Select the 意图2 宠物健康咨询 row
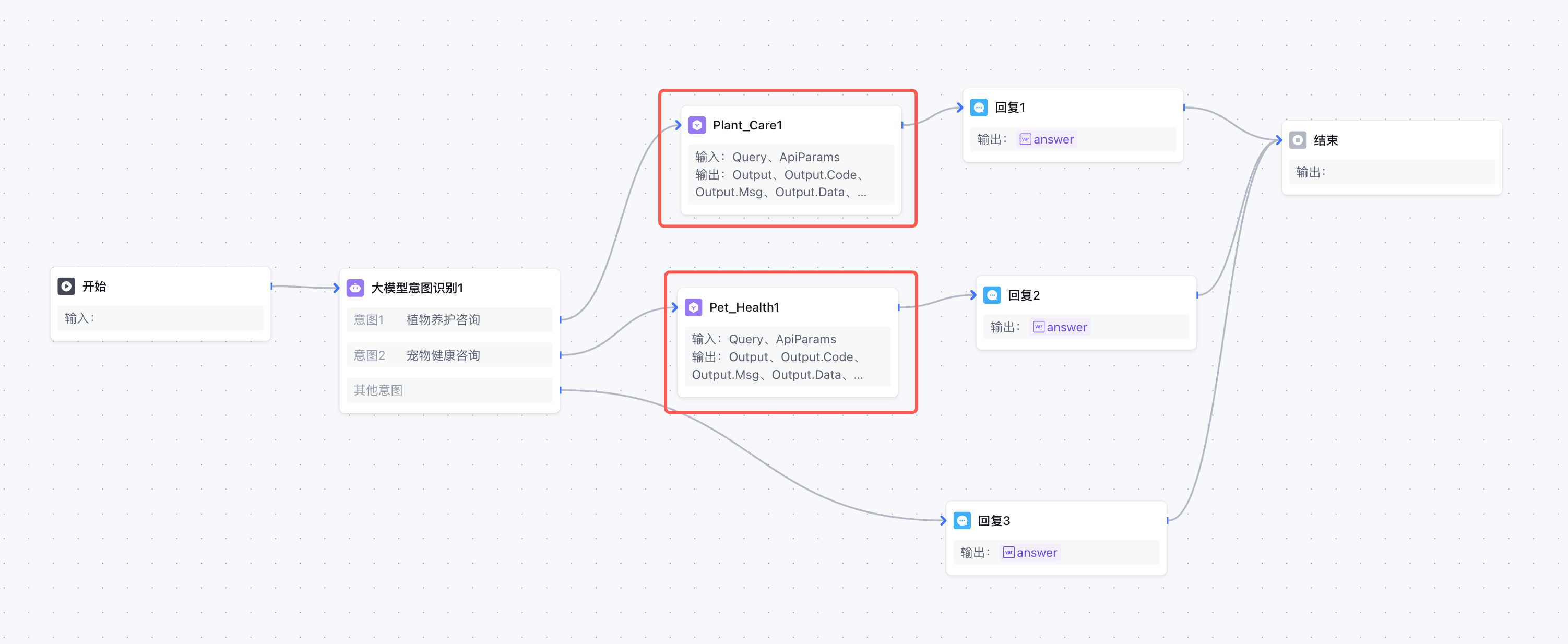The height and width of the screenshot is (644, 1568). point(448,355)
